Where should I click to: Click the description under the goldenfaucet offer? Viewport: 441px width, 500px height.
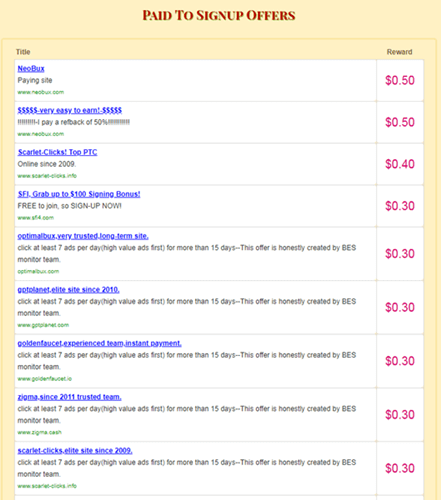(x=187, y=361)
